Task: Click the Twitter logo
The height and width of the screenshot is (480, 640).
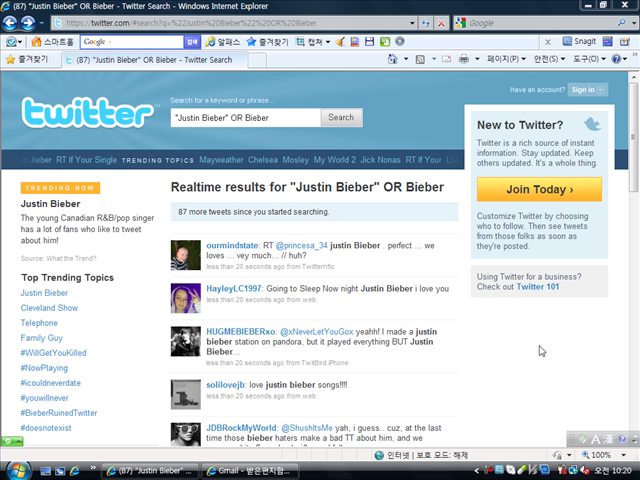Action: click(88, 113)
